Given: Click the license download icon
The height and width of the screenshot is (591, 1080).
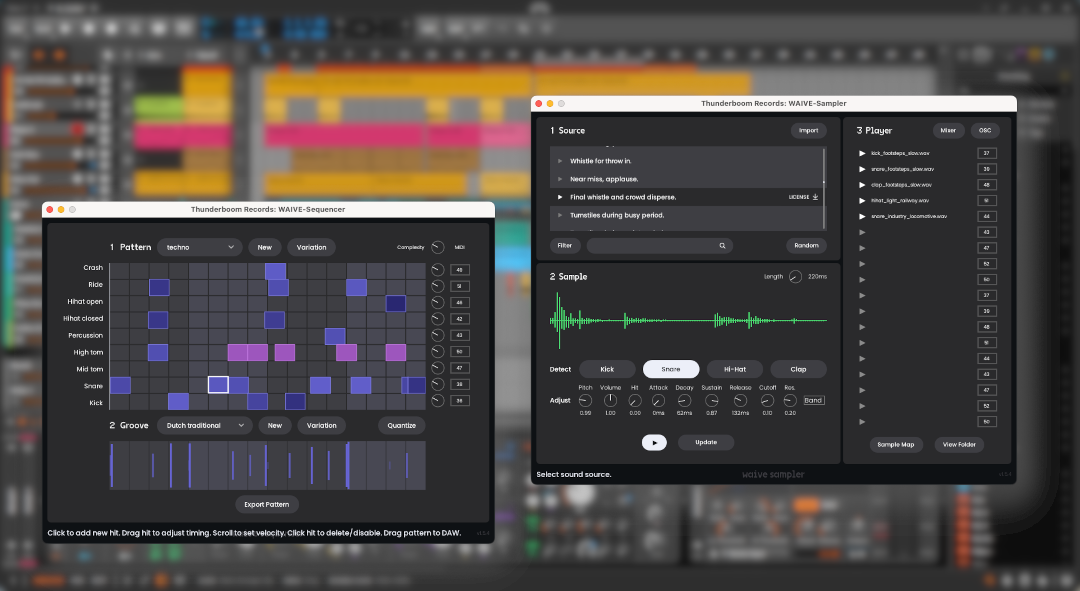Looking at the screenshot, I should tap(816, 197).
